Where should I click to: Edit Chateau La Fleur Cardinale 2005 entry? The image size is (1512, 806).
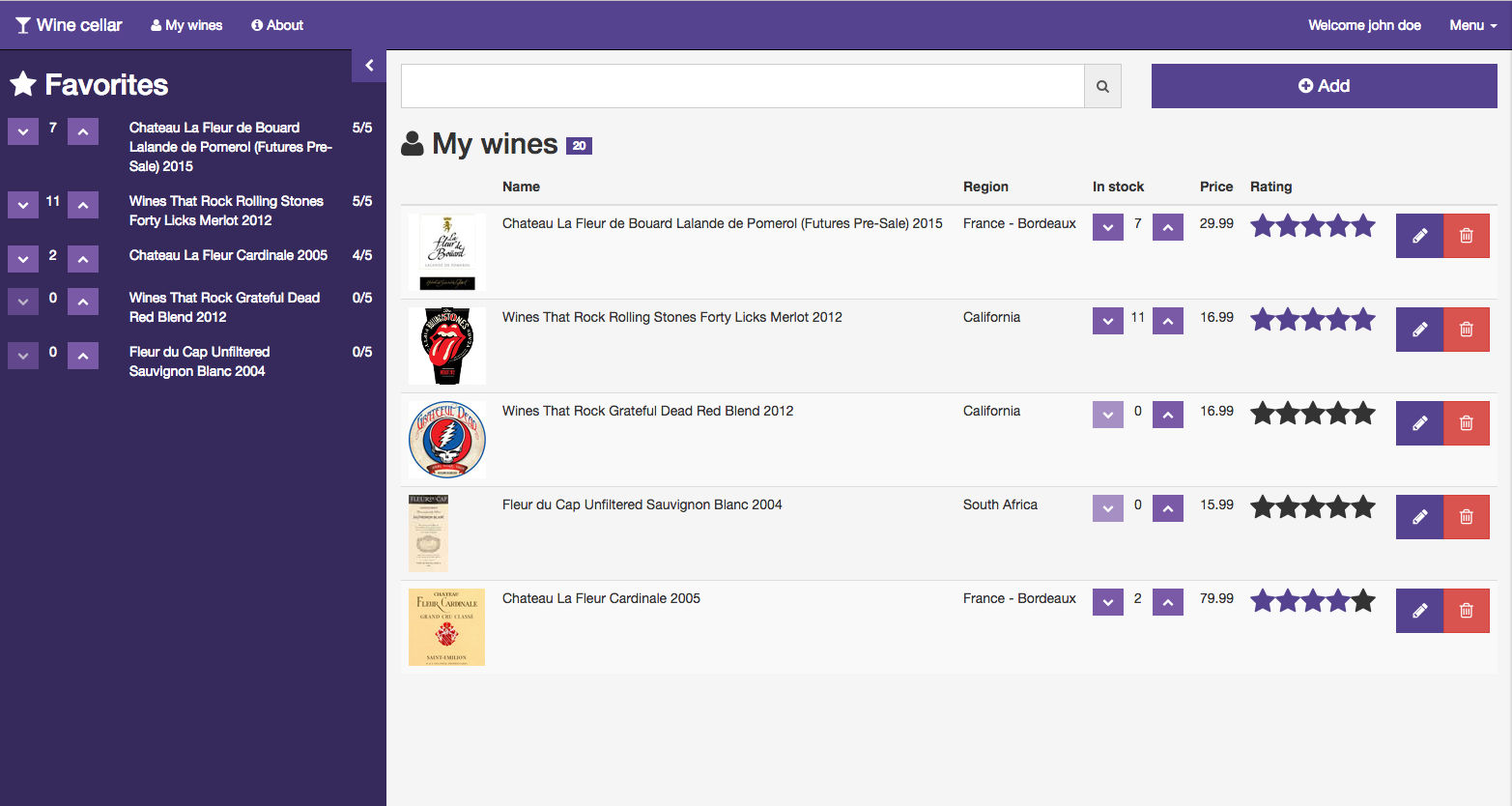(x=1419, y=611)
